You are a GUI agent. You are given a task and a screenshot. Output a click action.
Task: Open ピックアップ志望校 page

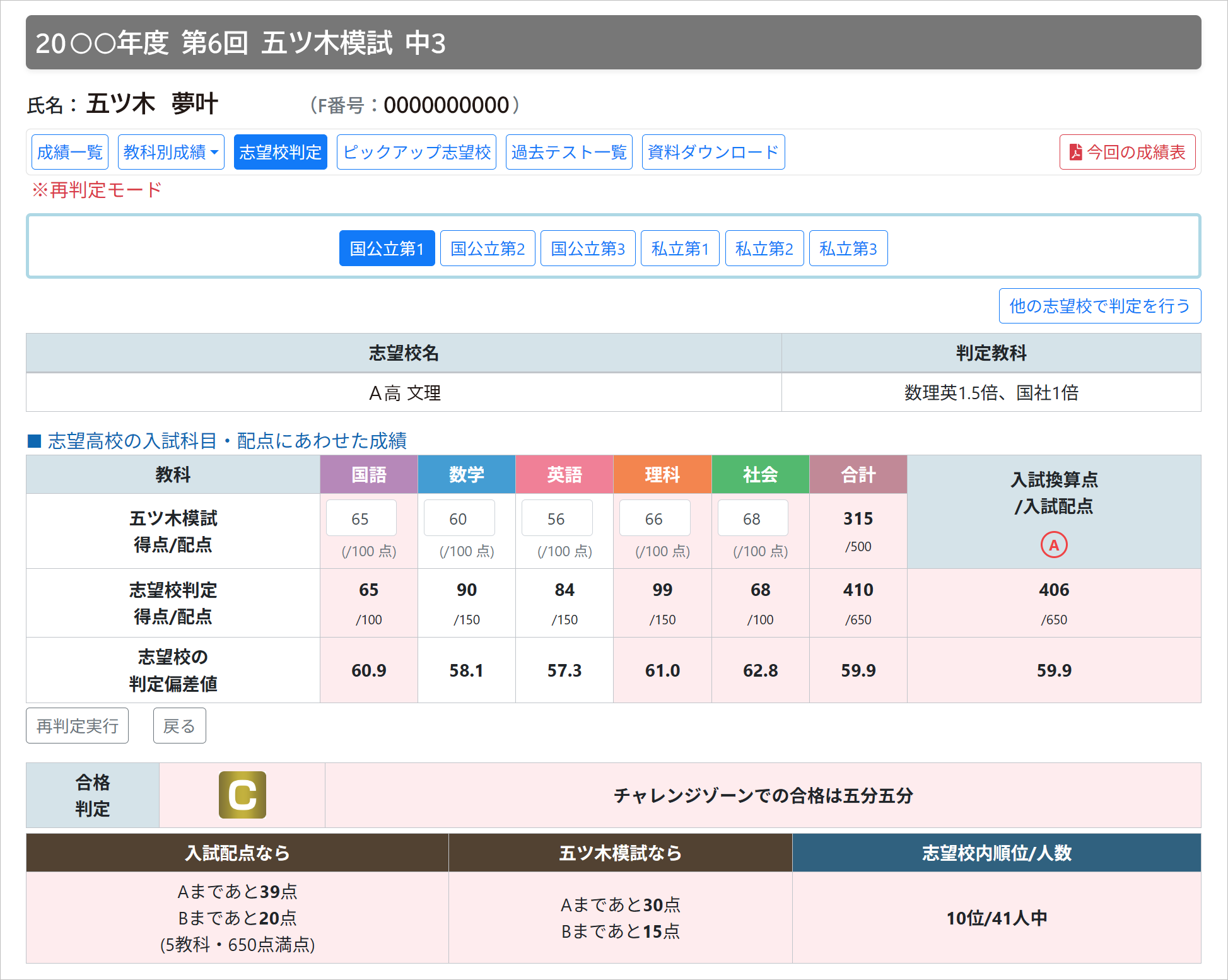click(x=416, y=152)
